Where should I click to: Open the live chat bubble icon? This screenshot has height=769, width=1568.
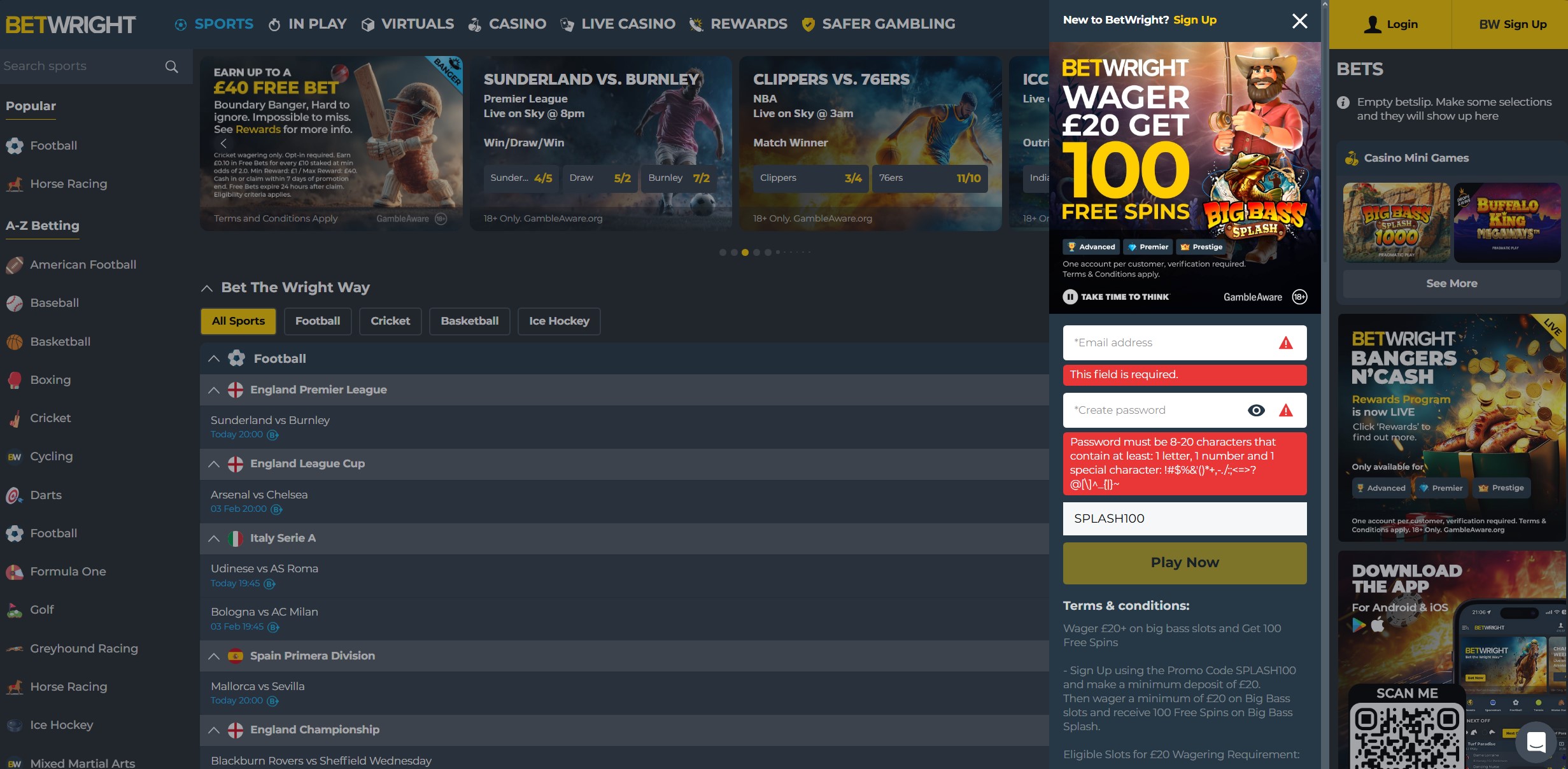[1536, 742]
